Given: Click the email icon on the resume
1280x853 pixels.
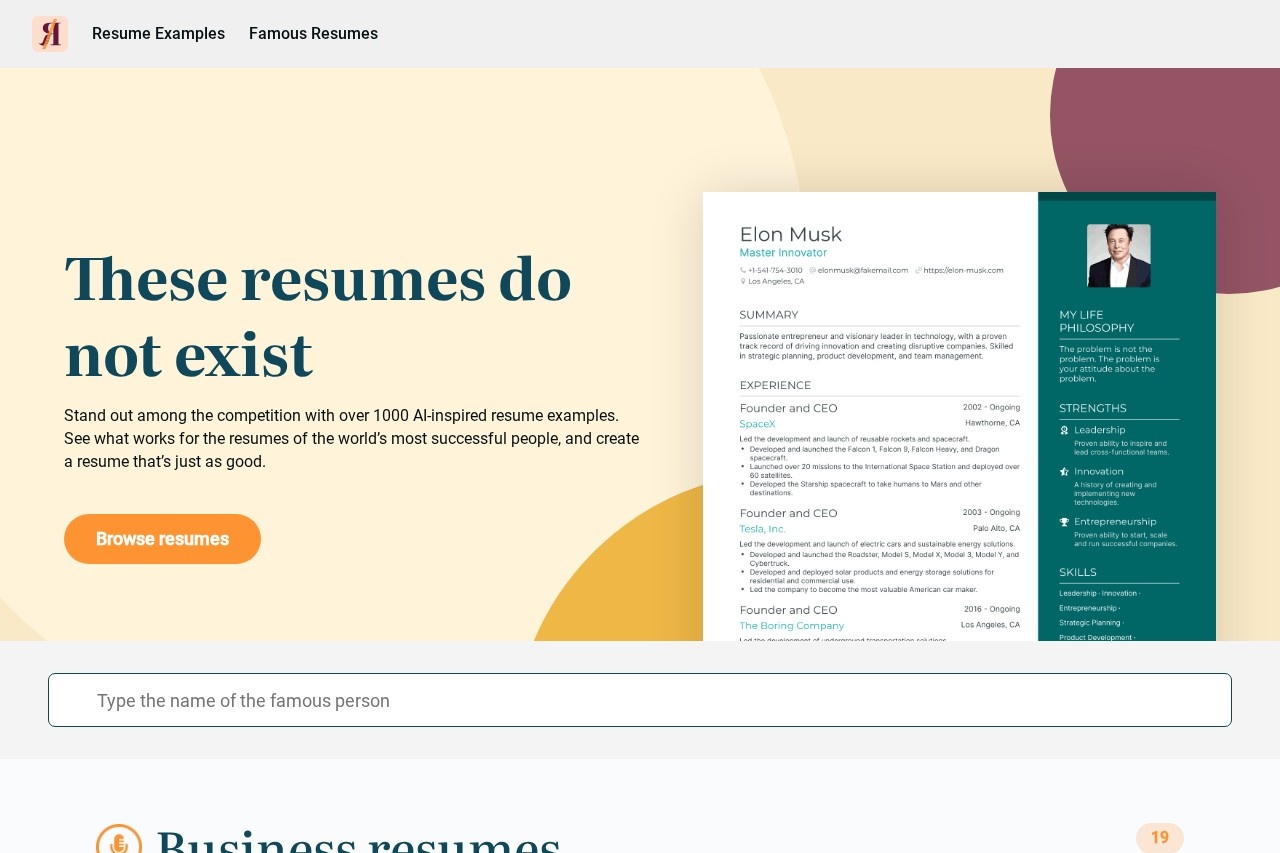Looking at the screenshot, I should (x=812, y=270).
